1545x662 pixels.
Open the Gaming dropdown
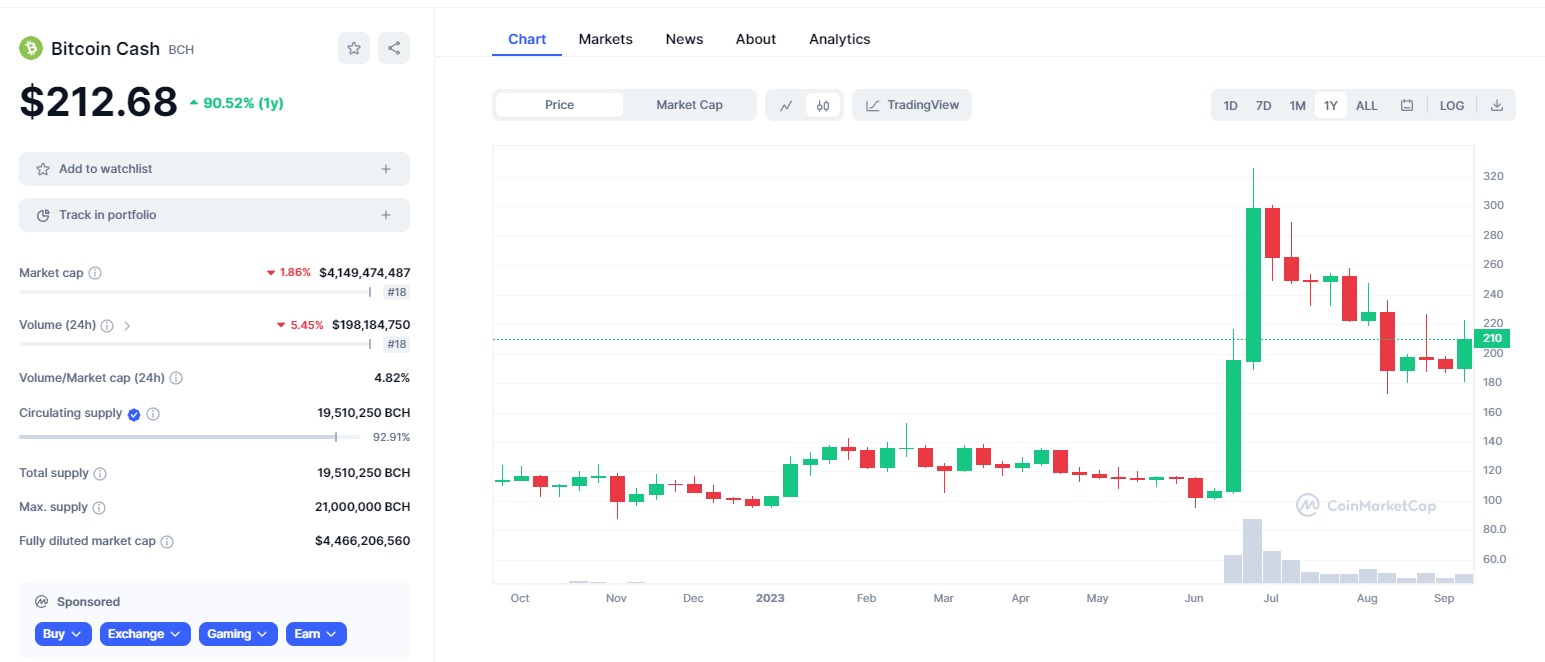click(238, 634)
